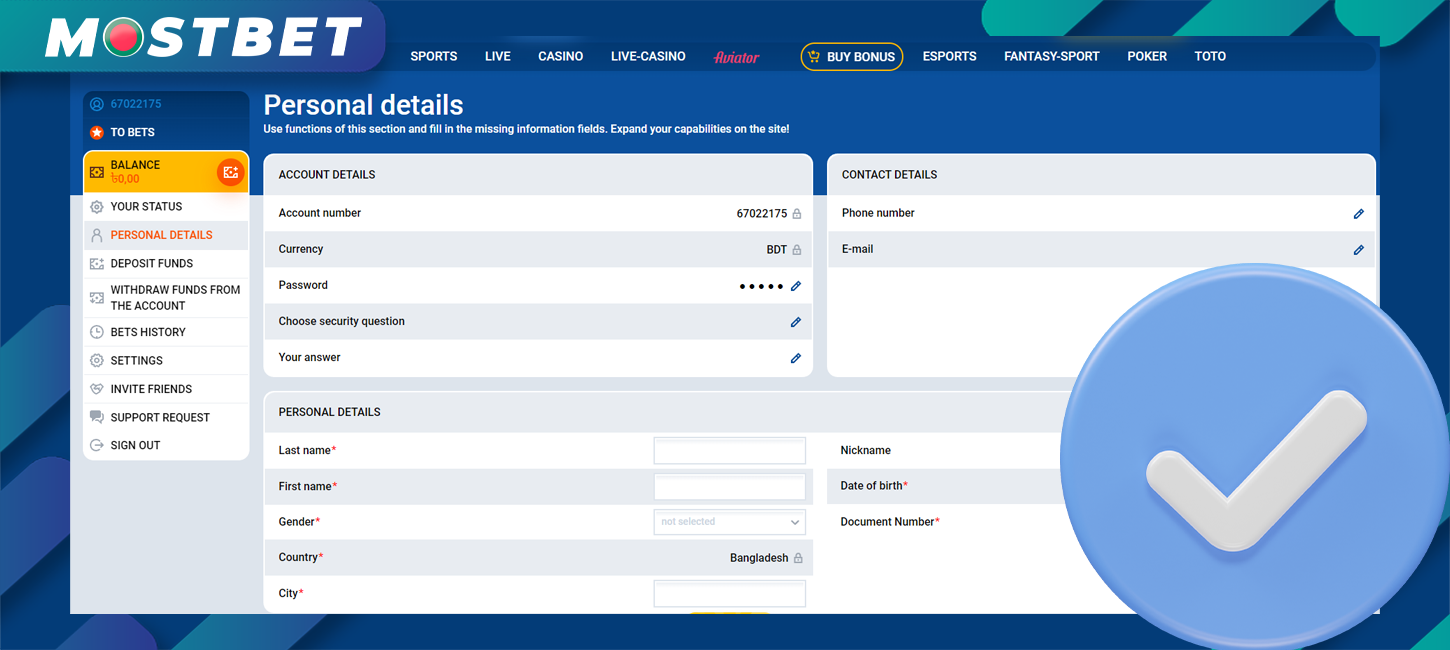Edit Your answer using the pencil icon

pyautogui.click(x=795, y=357)
